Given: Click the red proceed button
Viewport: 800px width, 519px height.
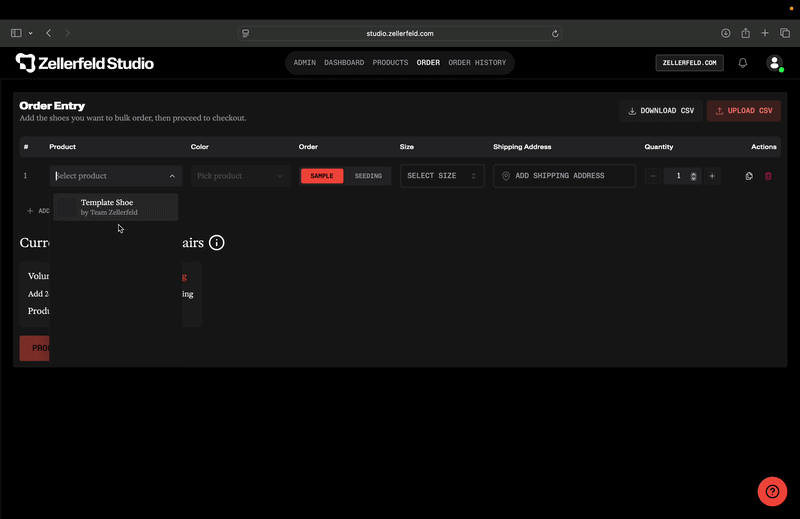Looking at the screenshot, I should [35, 348].
